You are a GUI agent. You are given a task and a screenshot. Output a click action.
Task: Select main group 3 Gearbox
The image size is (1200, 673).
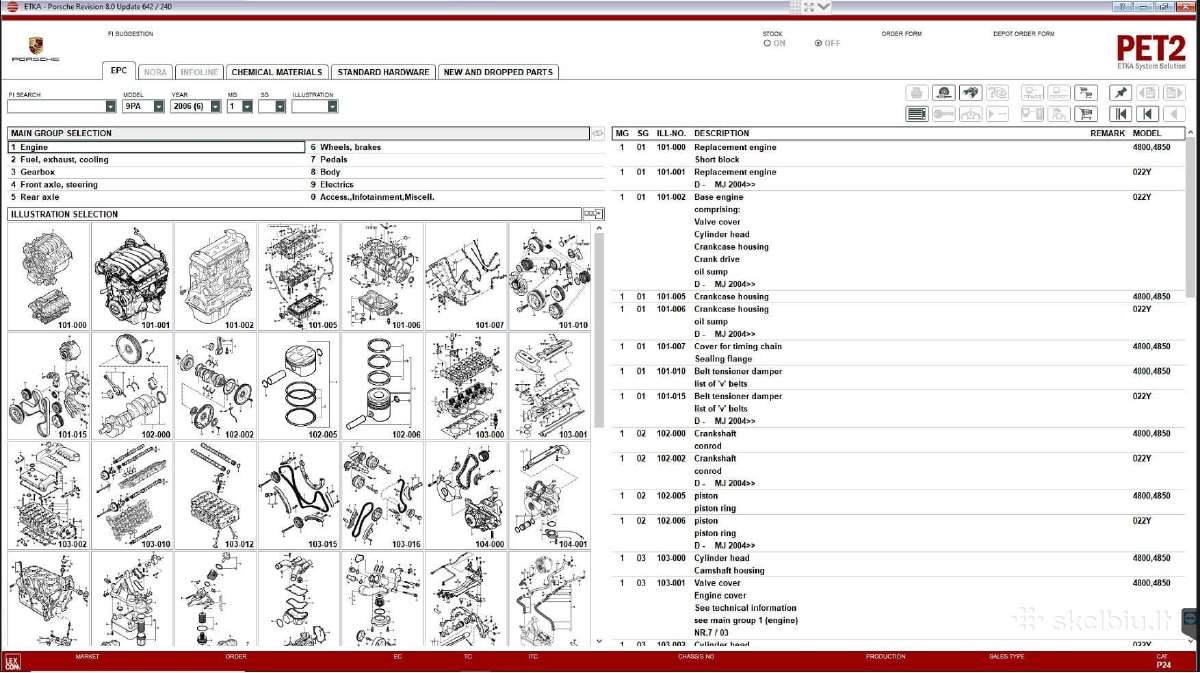point(156,172)
